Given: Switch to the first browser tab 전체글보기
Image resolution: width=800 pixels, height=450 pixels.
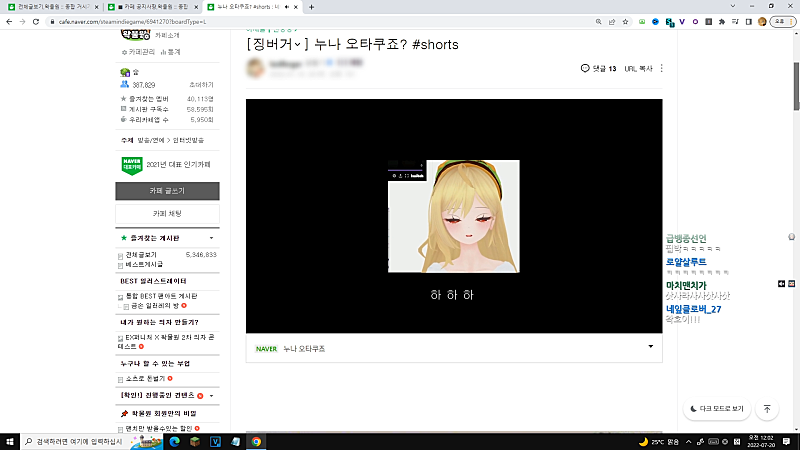Looking at the screenshot, I should click(52, 7).
